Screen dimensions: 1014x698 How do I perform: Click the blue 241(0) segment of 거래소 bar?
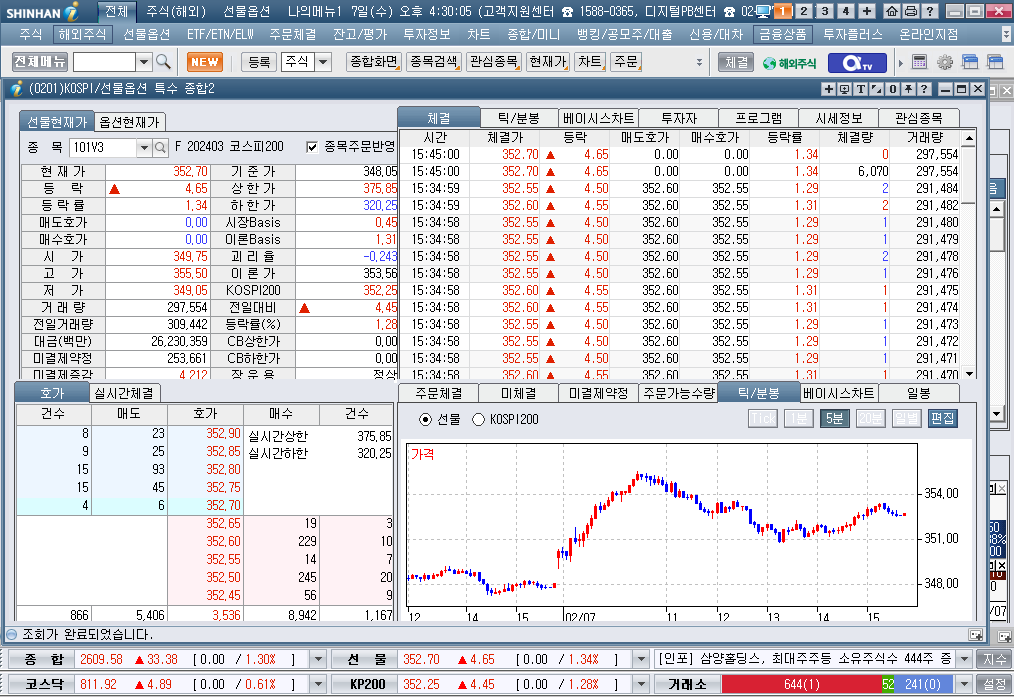(923, 684)
